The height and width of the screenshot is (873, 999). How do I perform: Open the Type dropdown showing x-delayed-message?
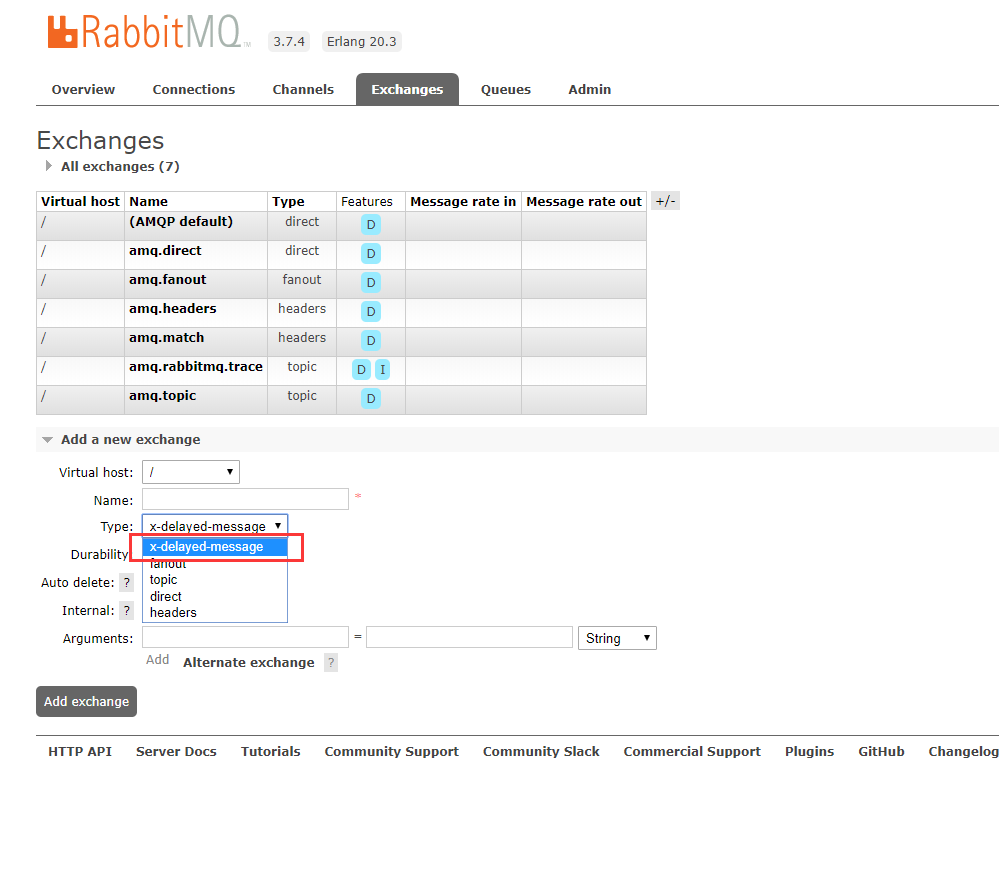tap(215, 526)
